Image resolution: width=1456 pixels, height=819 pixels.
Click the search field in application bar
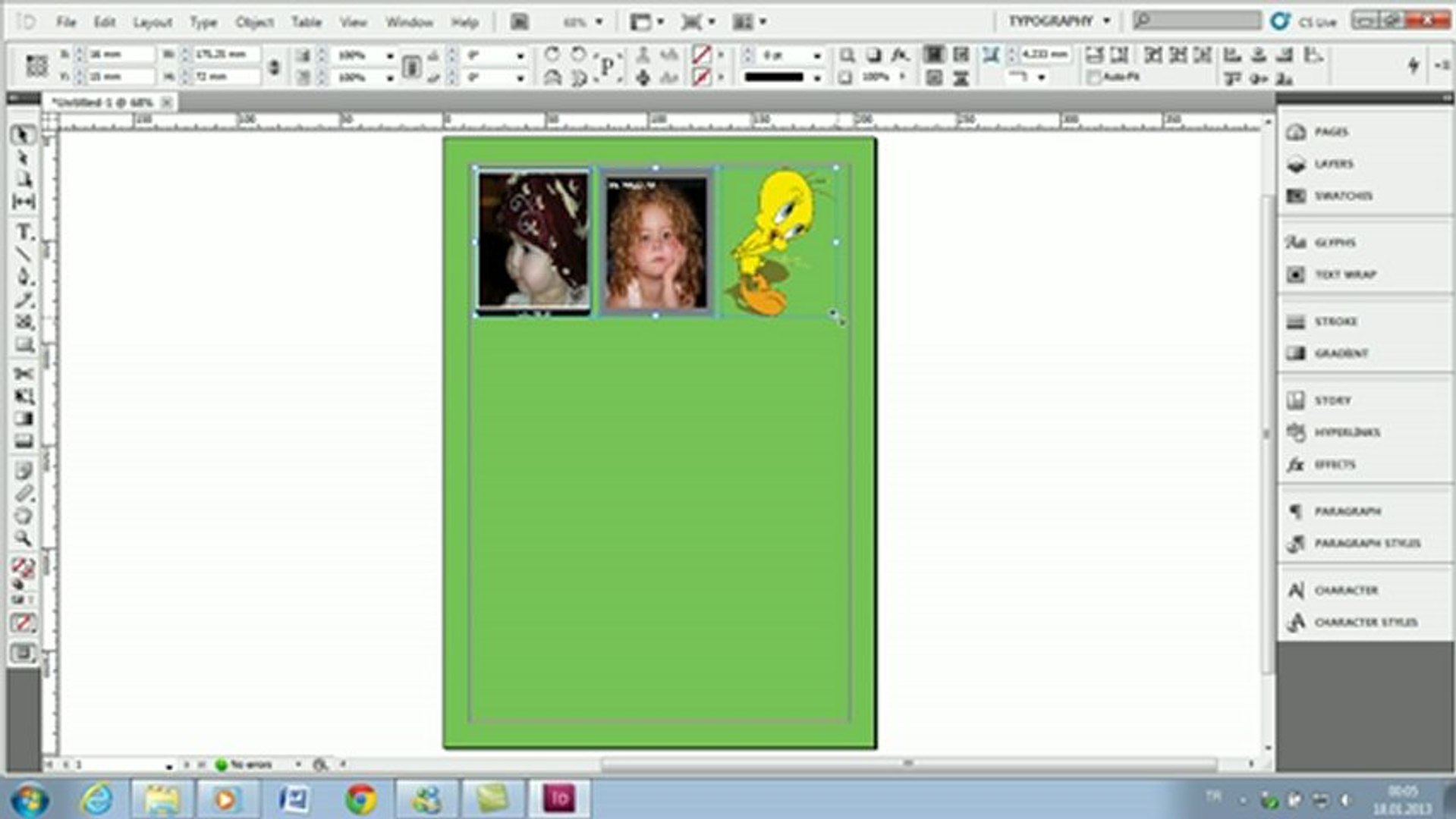(1197, 21)
